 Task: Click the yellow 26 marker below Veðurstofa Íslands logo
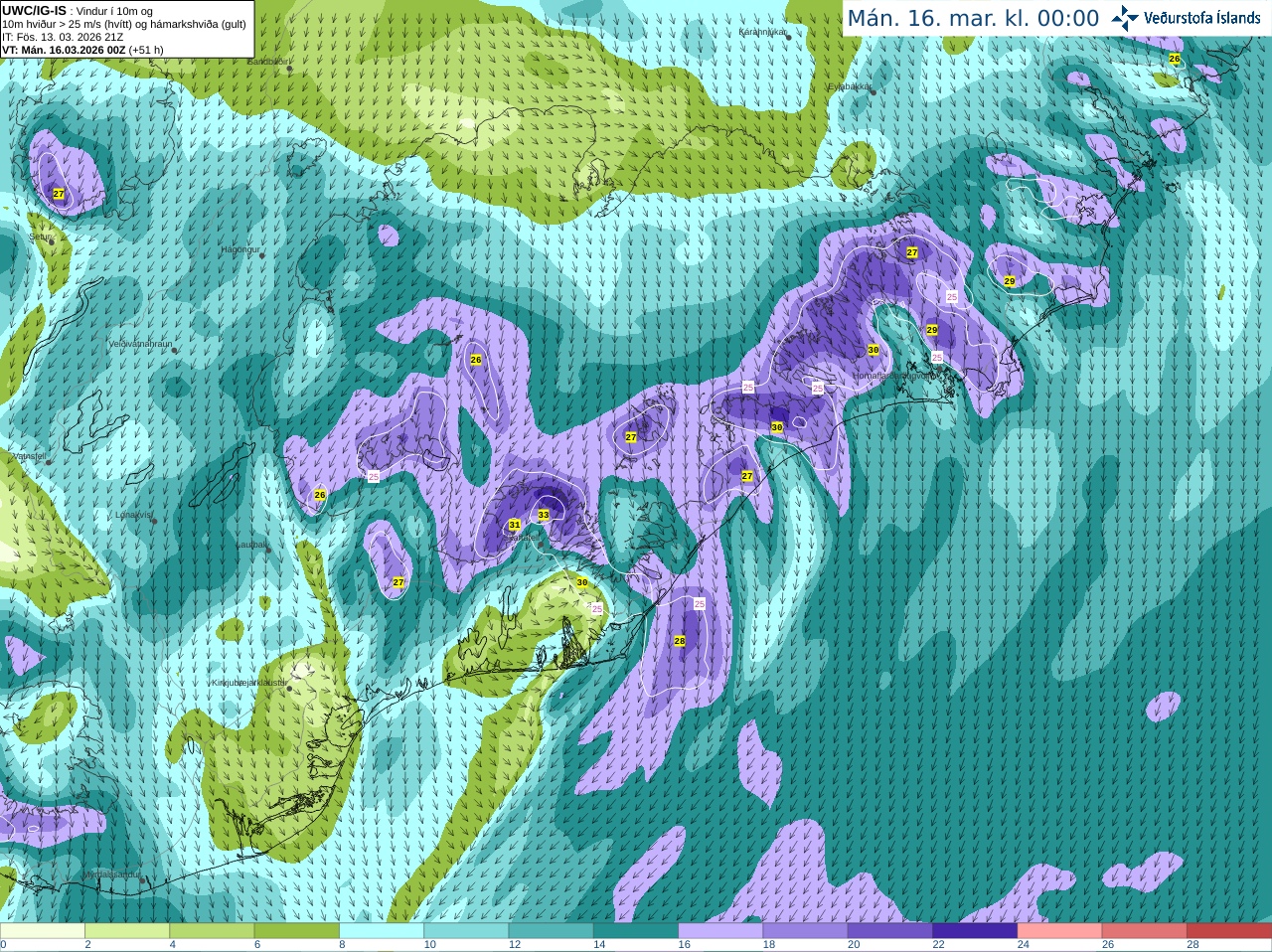pyautogui.click(x=1175, y=59)
